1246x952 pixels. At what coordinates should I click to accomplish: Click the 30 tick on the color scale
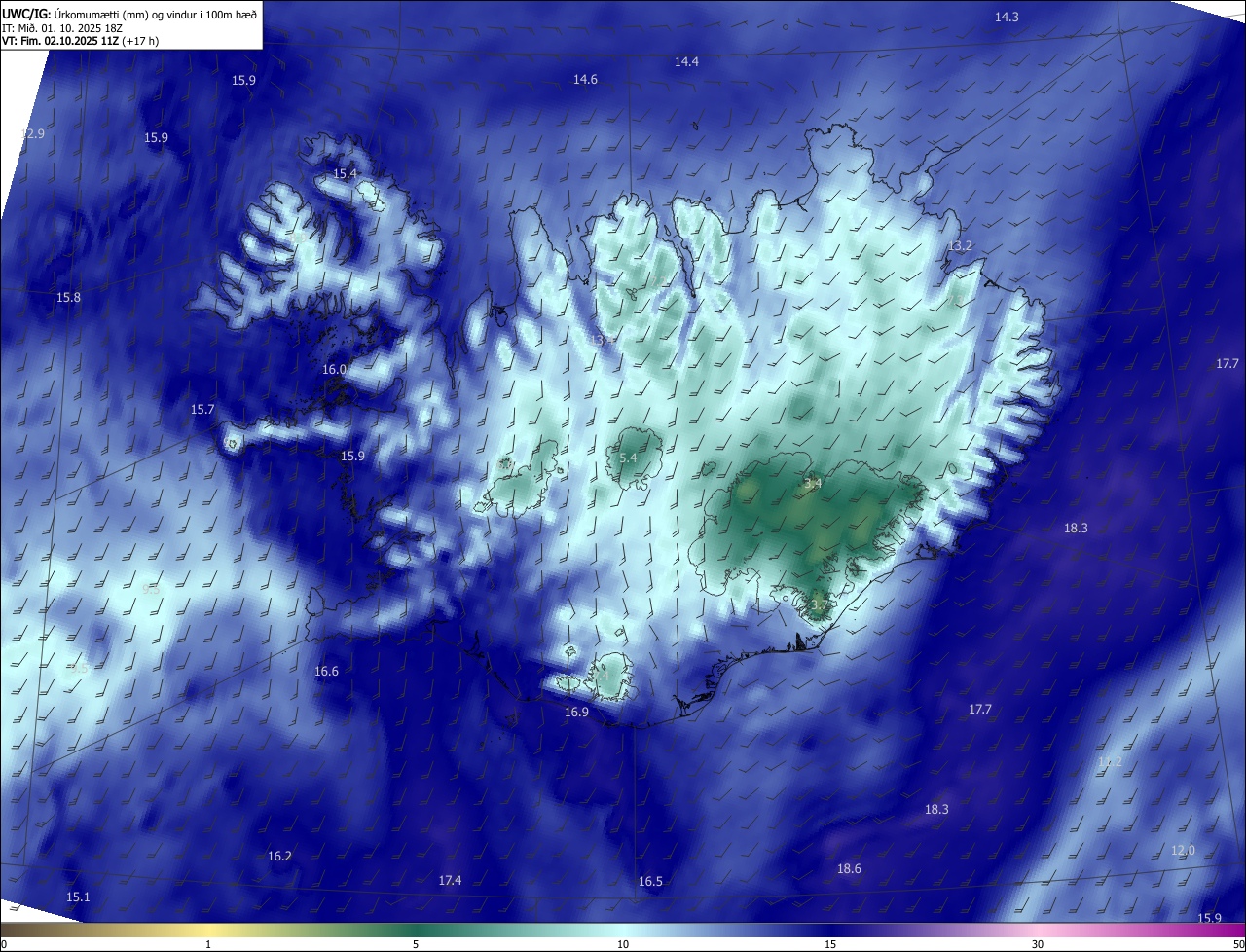click(x=1038, y=944)
